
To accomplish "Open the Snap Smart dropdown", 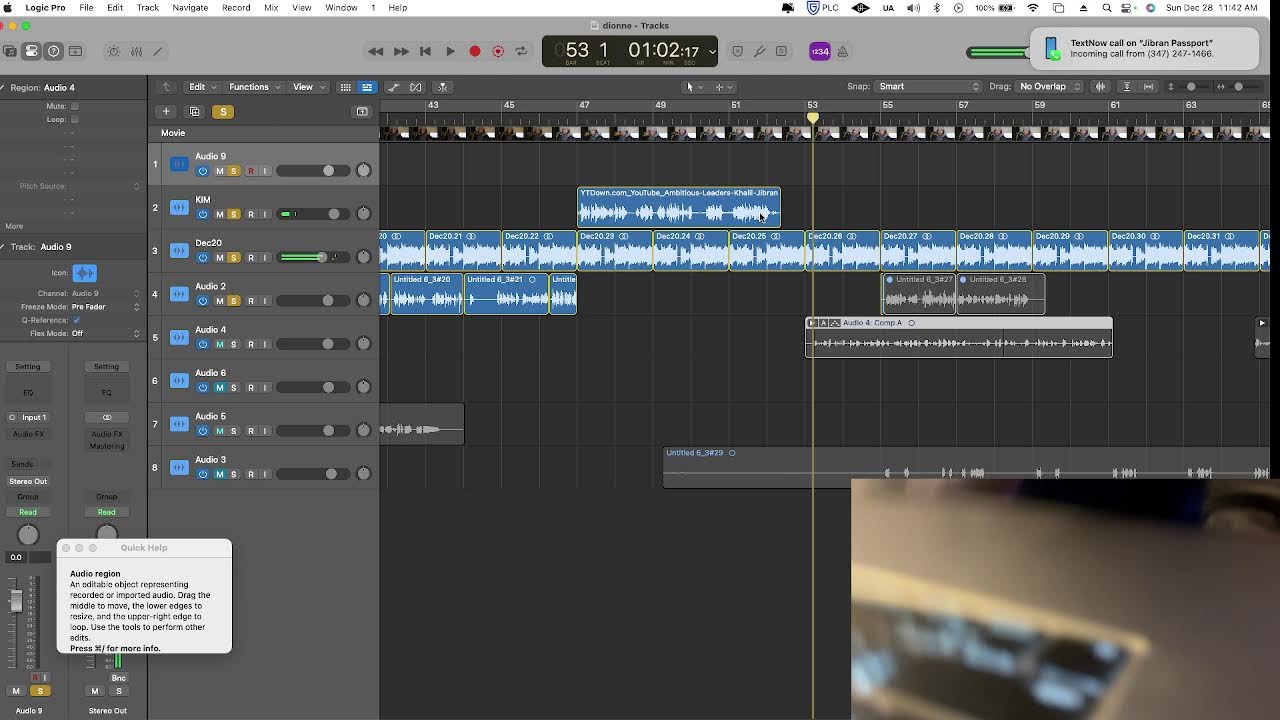I will 928,87.
